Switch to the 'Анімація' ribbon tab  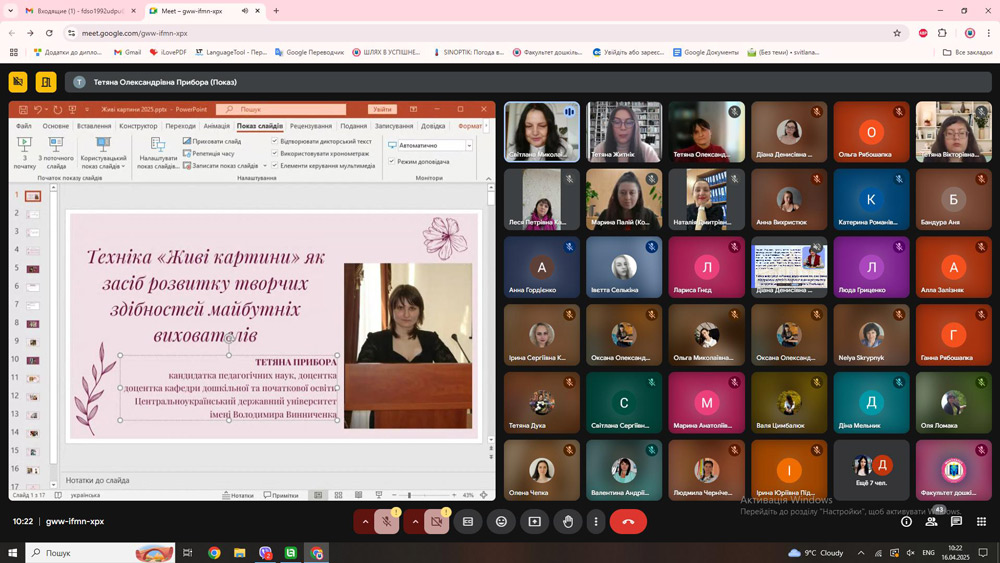click(216, 126)
